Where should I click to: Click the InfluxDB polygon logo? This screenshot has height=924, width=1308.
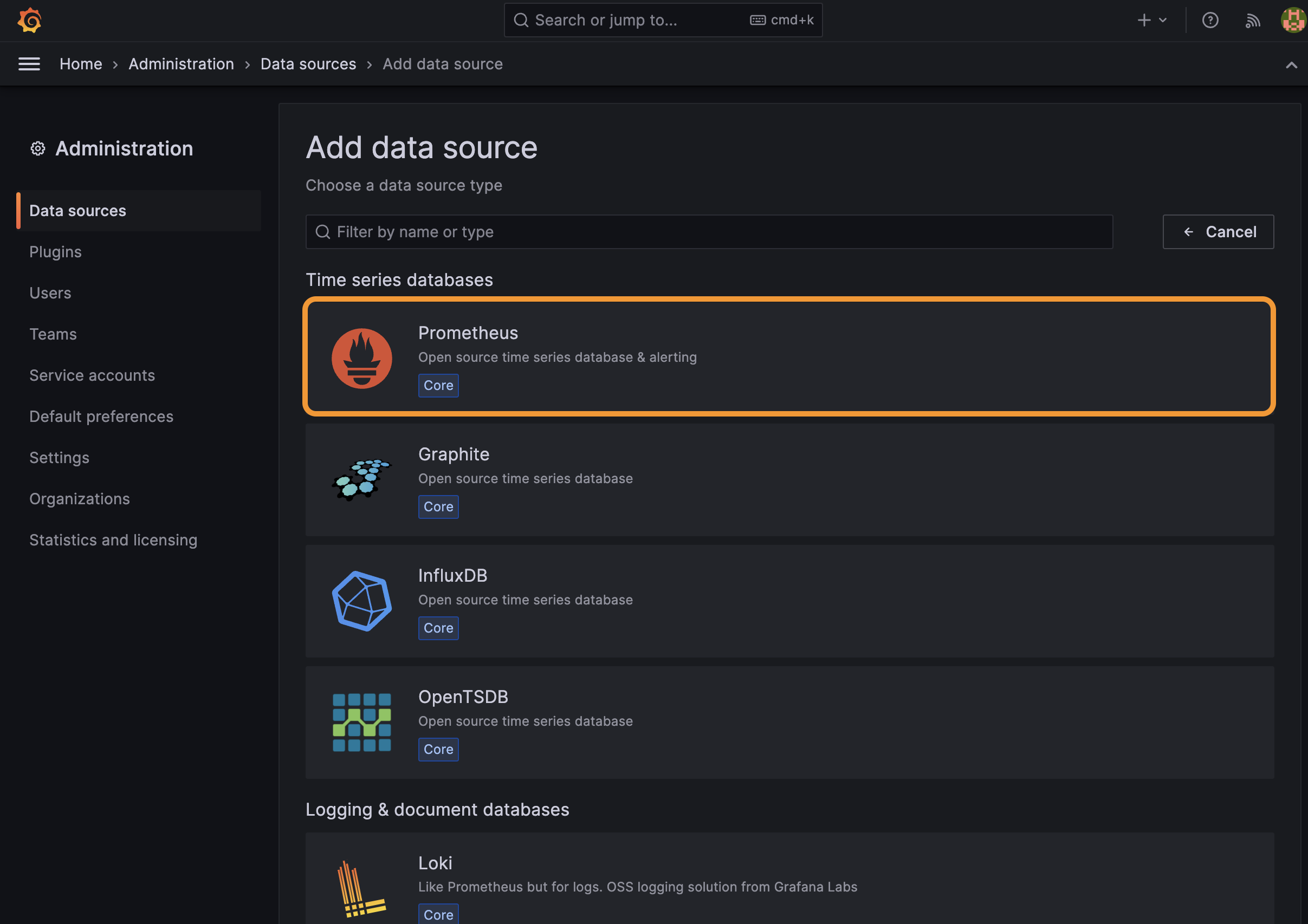(362, 601)
